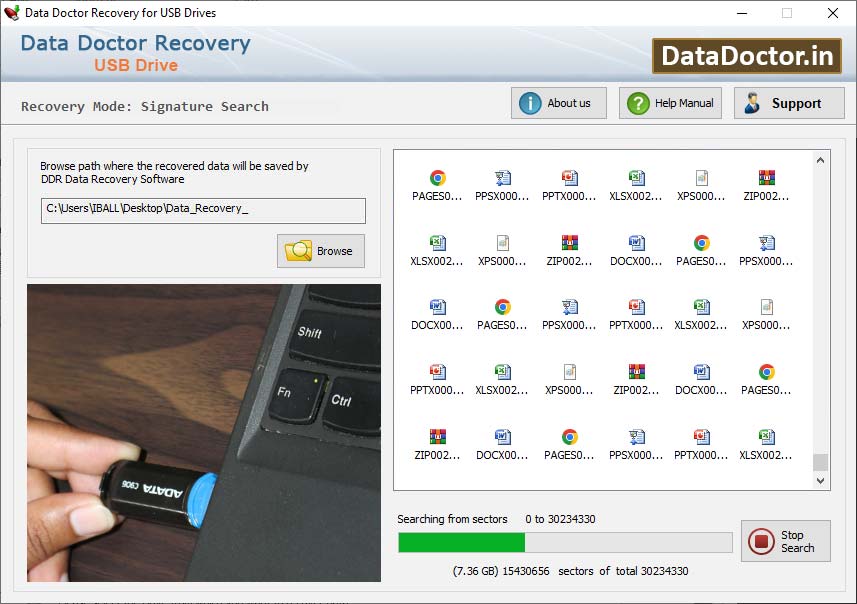This screenshot has width=857, height=604.
Task: Stop the sector search
Action: click(x=786, y=541)
